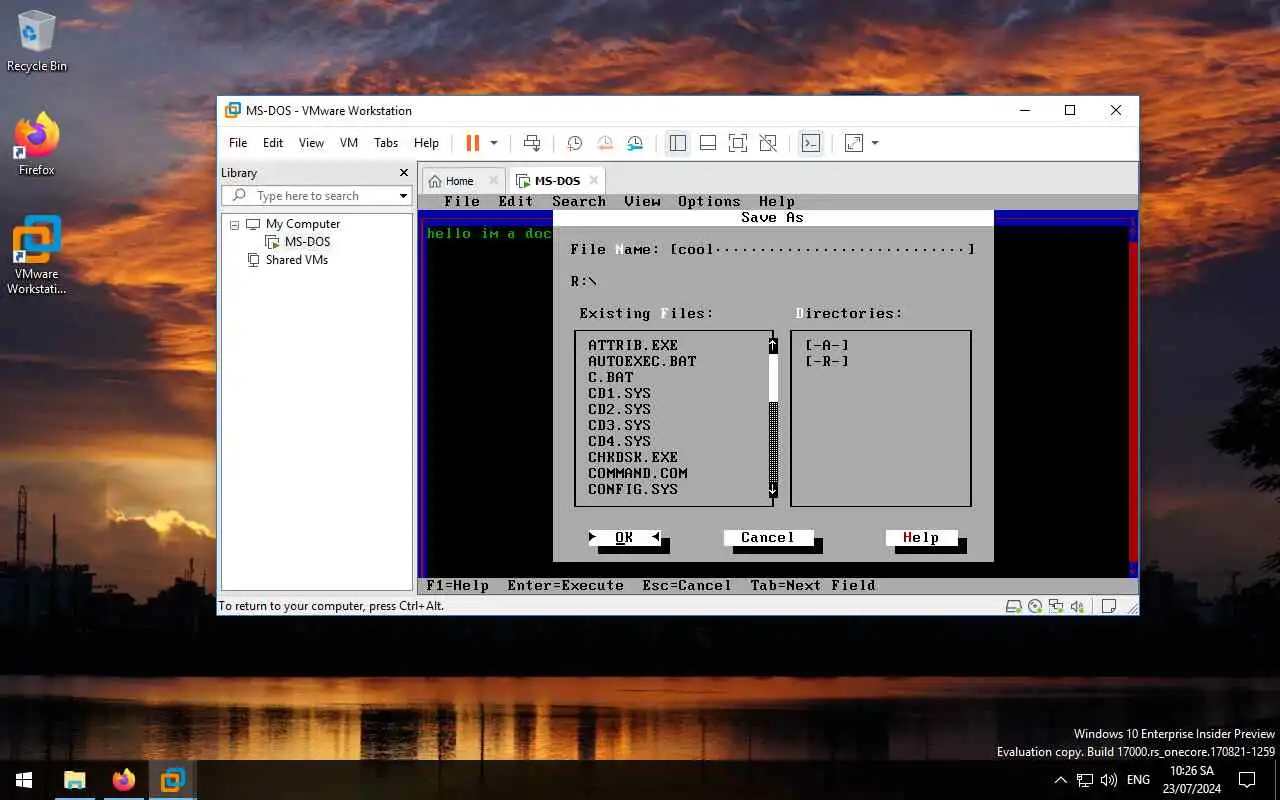Open the Library search dropdown arrow
The height and width of the screenshot is (800, 1280).
(403, 196)
